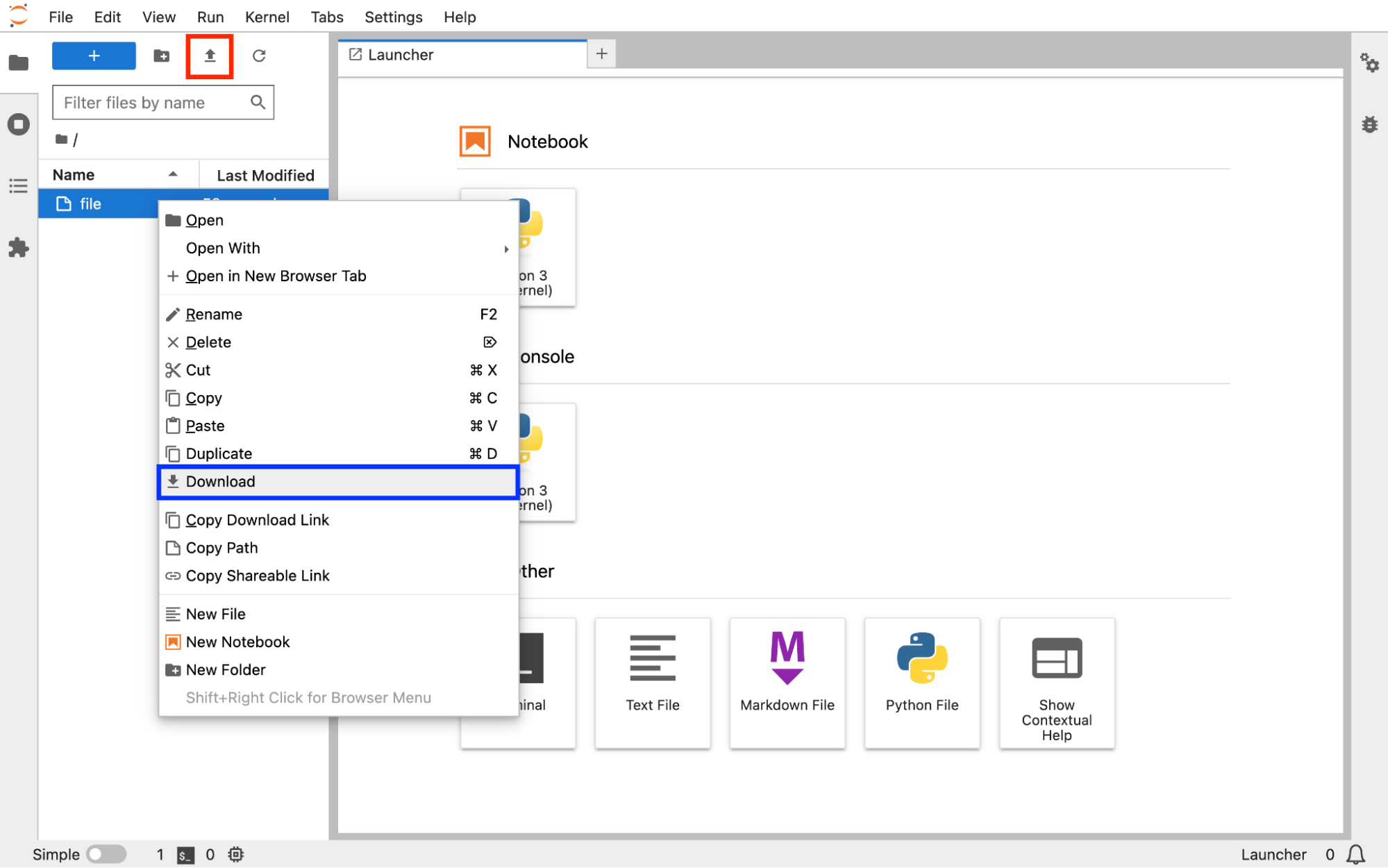
Task: Choose Delete in context menu
Action: click(338, 342)
